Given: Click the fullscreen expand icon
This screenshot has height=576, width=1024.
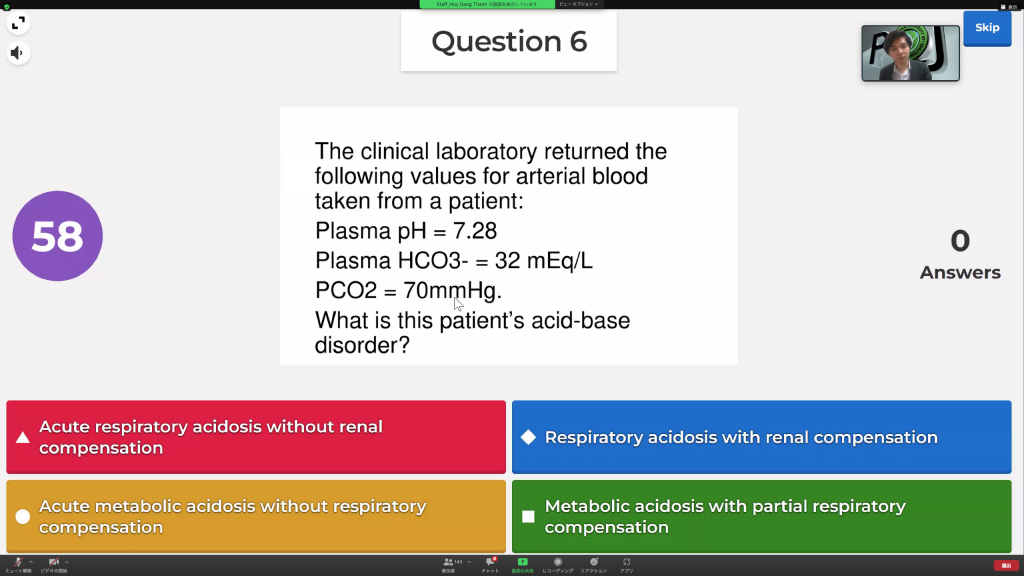Looking at the screenshot, I should (x=18, y=22).
